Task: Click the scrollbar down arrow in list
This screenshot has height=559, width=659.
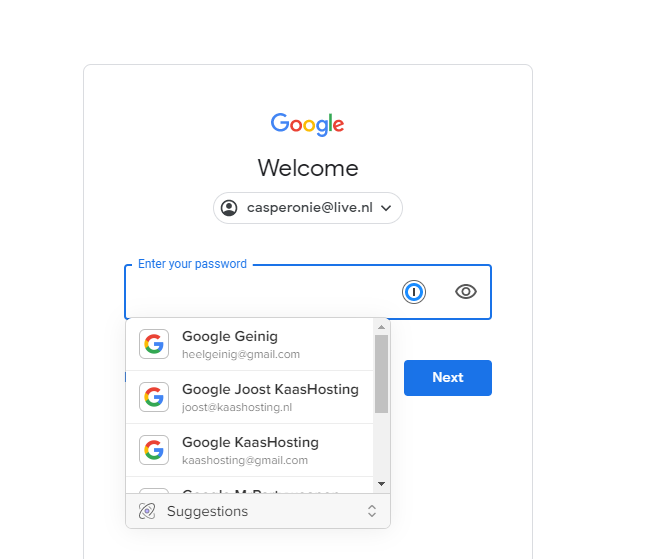Action: (x=381, y=484)
